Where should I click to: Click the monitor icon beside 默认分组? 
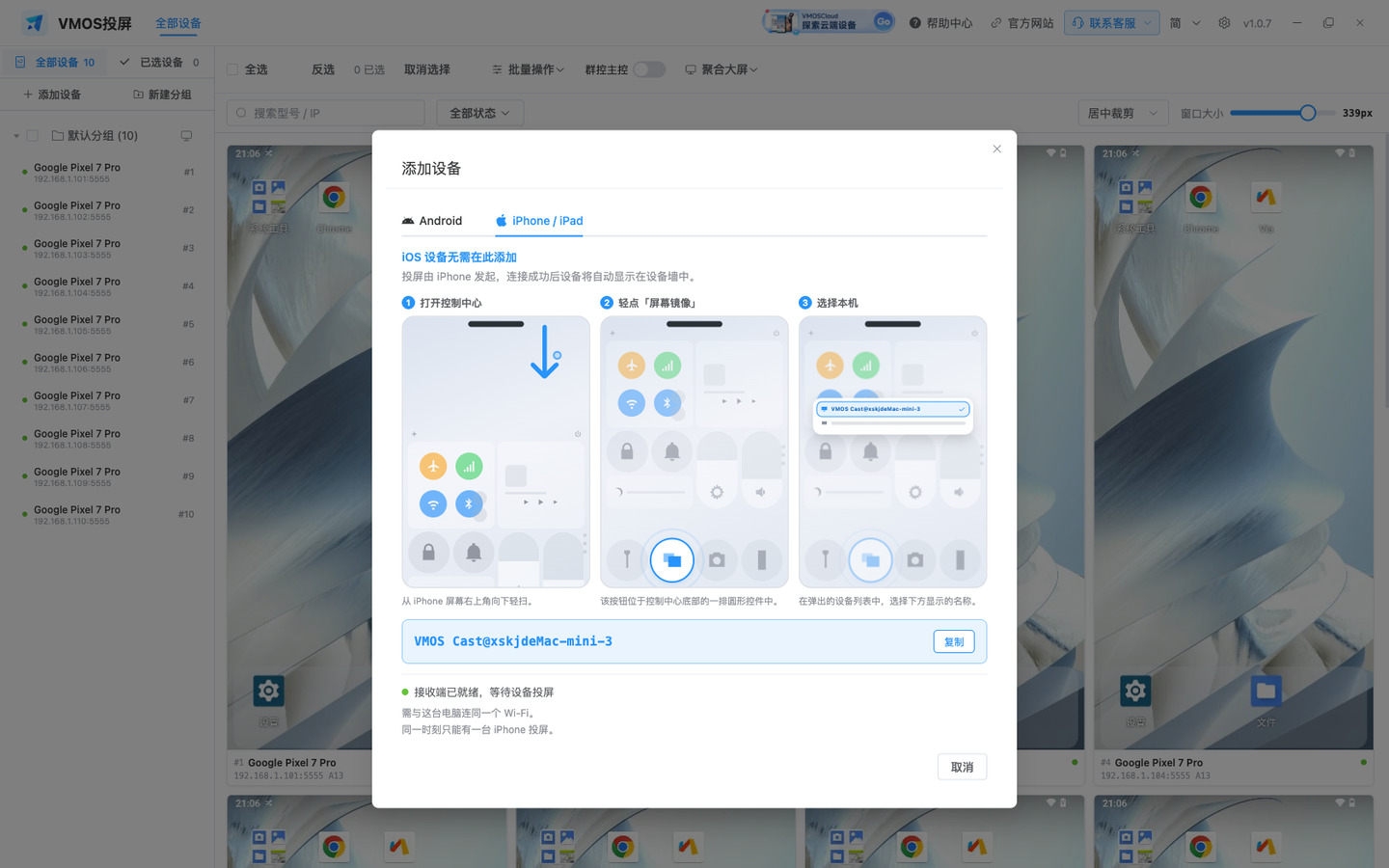pos(186,136)
